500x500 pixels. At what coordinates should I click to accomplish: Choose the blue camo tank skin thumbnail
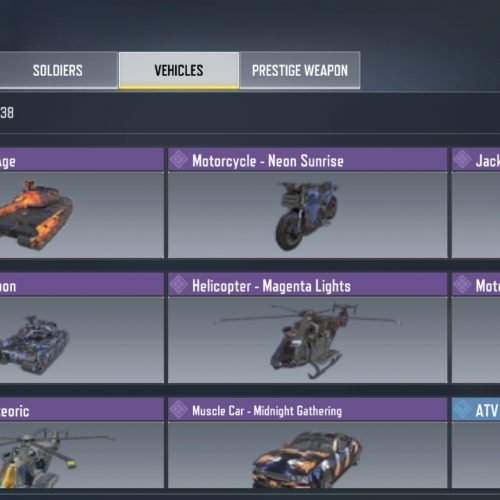pos(33,345)
